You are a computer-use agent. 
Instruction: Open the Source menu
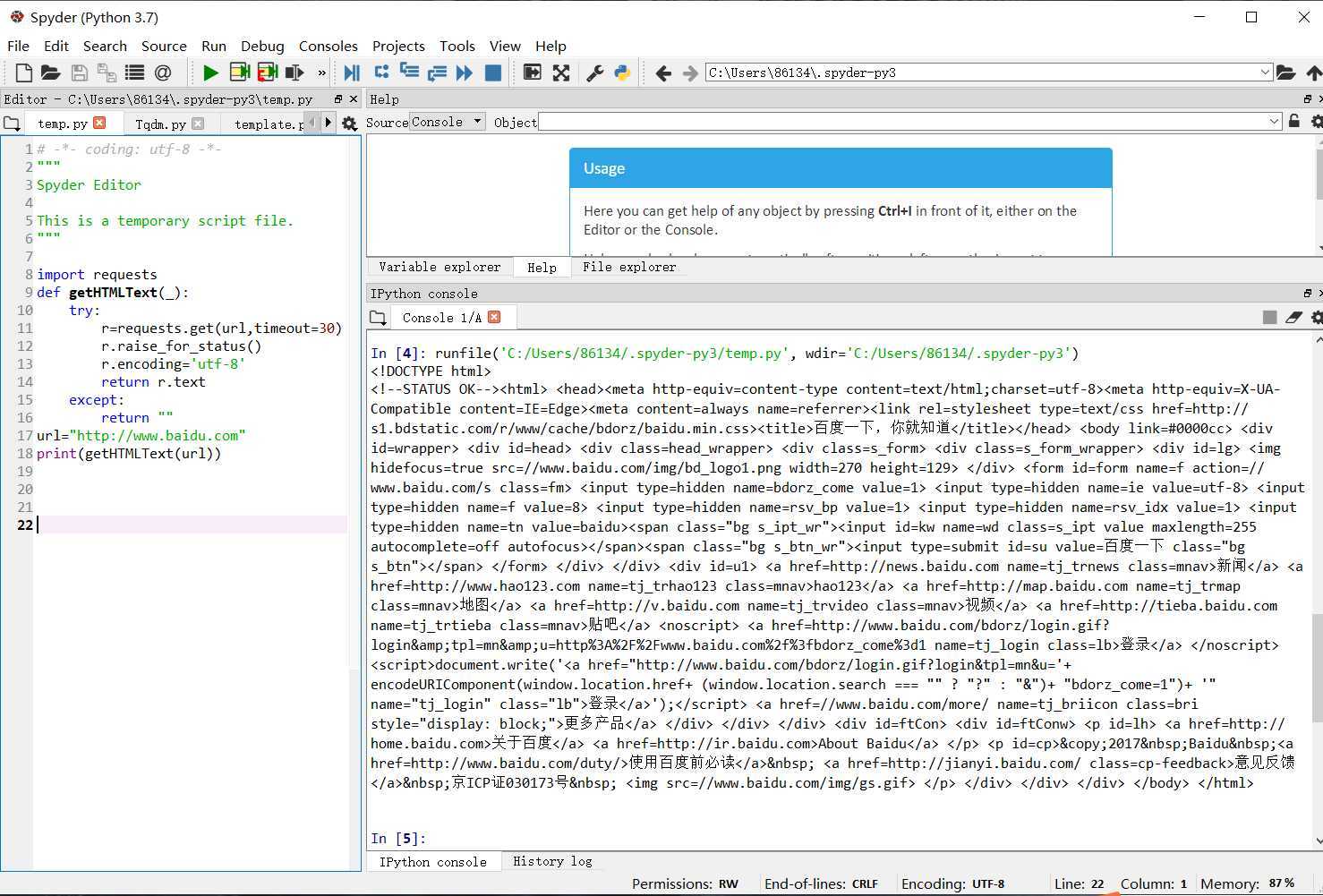[164, 46]
